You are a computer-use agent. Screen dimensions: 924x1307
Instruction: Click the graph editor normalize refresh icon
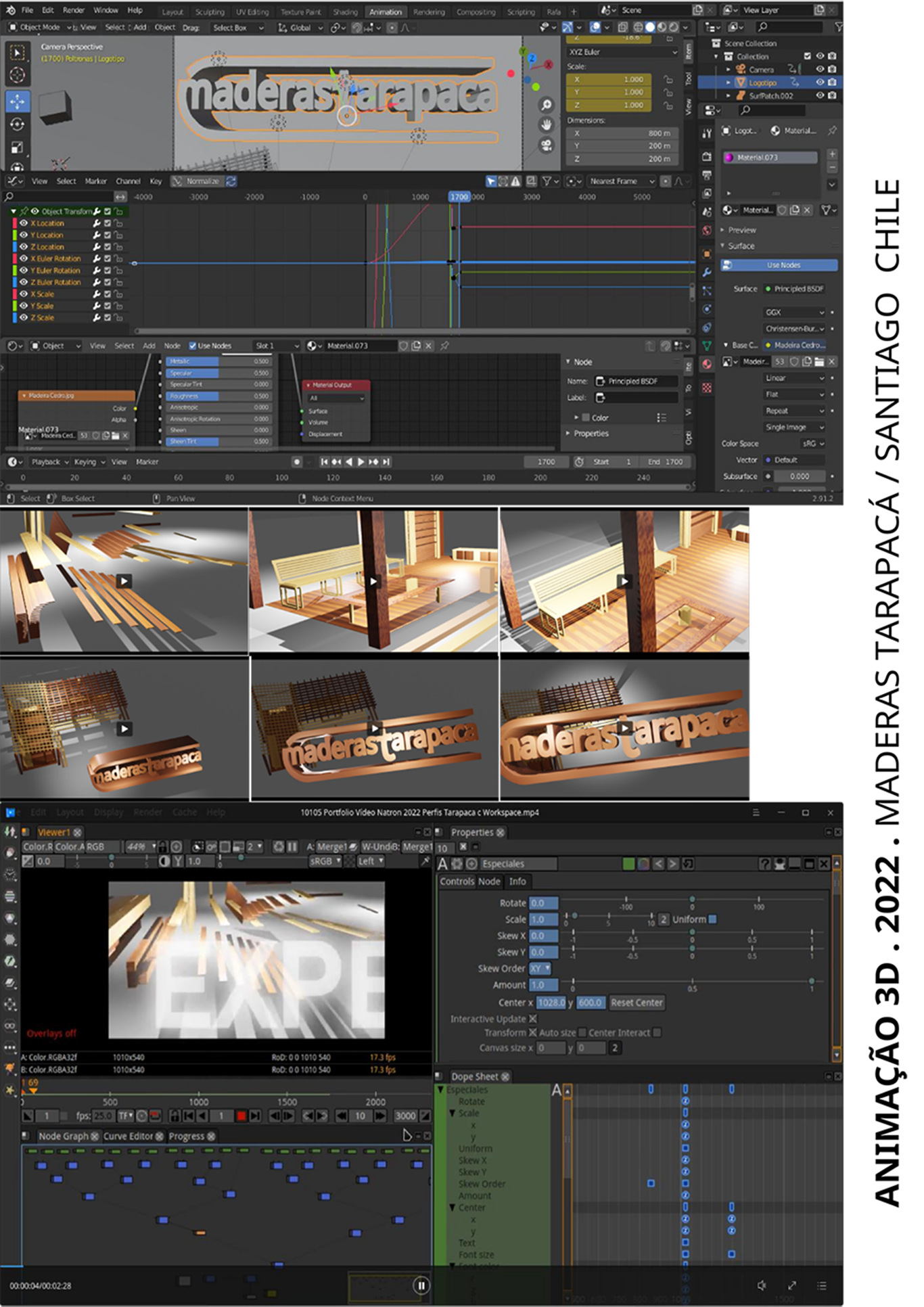(x=231, y=181)
